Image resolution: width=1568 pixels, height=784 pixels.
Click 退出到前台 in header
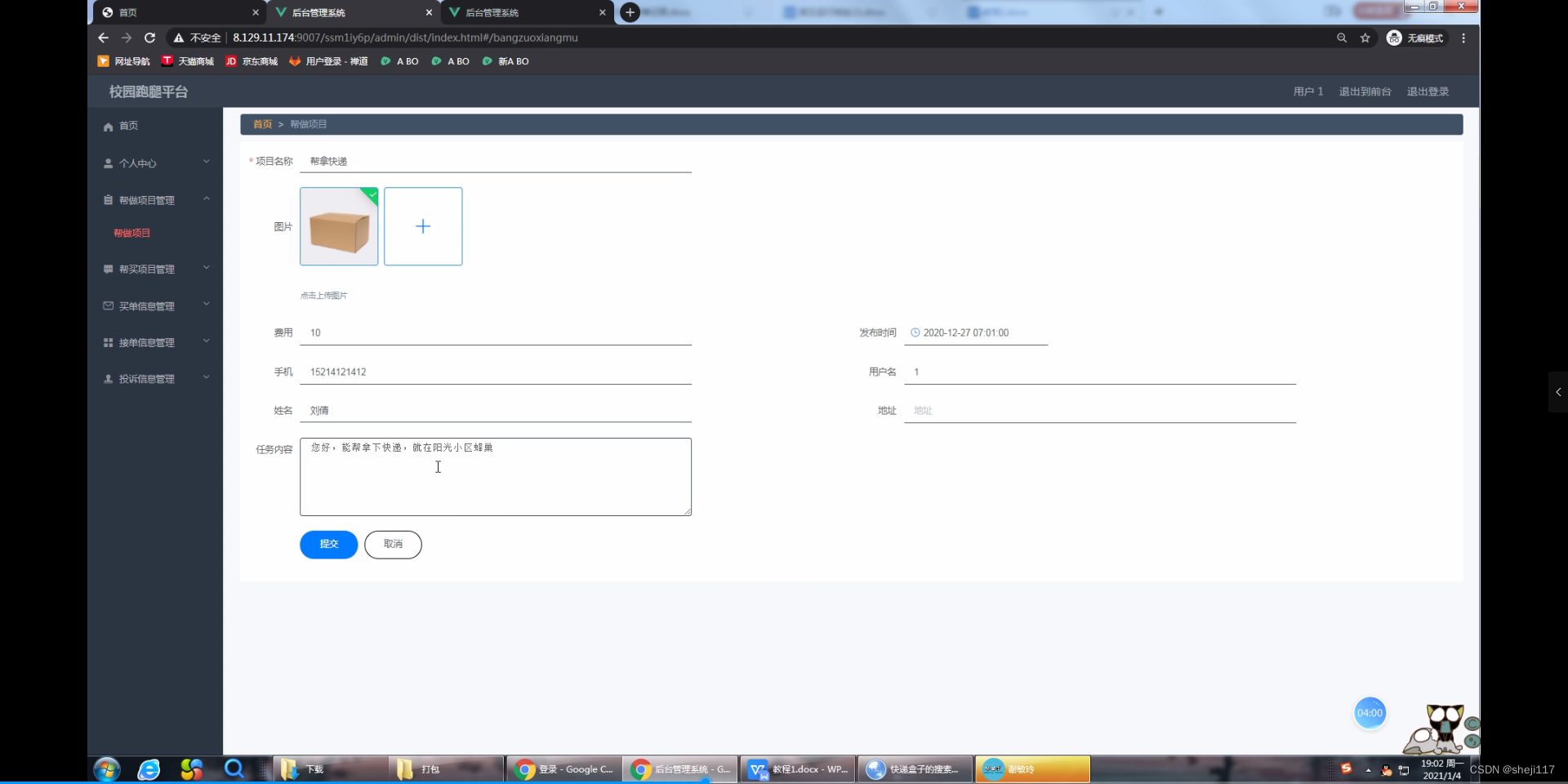click(x=1365, y=91)
